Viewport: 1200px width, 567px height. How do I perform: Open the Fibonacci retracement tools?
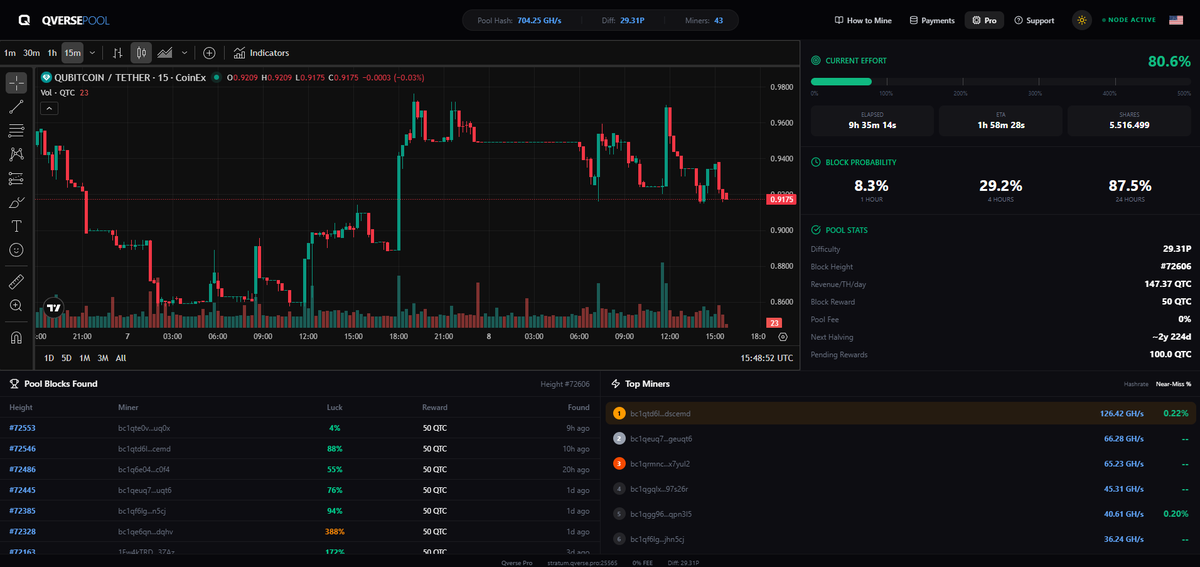(x=16, y=130)
